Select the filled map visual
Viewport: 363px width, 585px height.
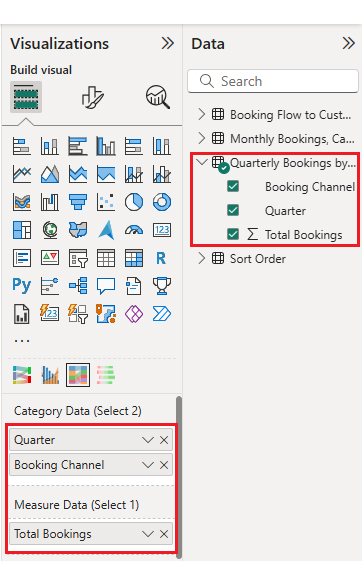78,230
